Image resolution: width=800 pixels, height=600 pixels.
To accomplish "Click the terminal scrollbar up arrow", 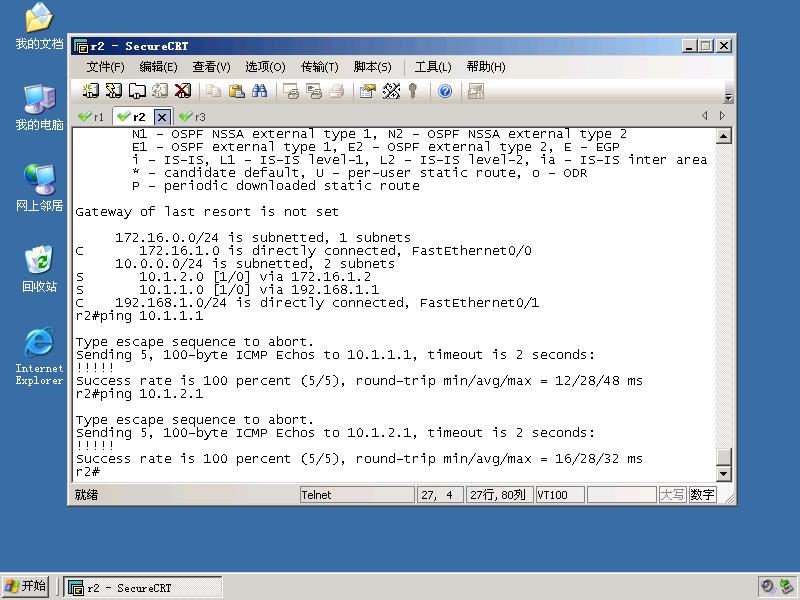I will (x=724, y=136).
